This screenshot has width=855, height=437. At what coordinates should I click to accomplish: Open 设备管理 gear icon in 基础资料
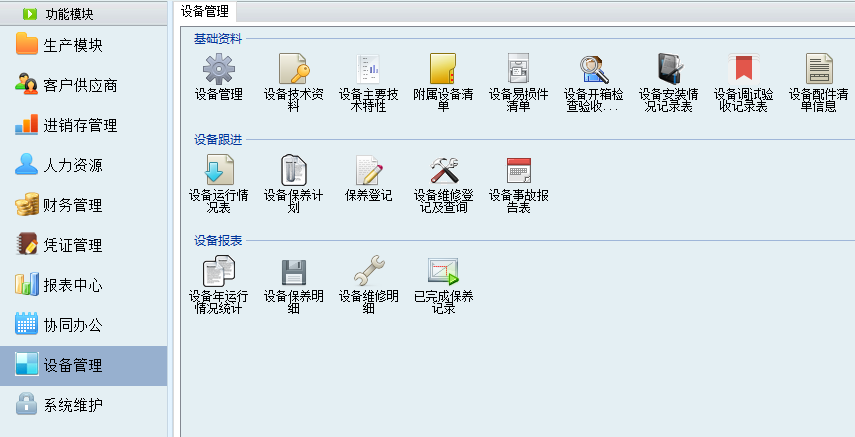(218, 69)
